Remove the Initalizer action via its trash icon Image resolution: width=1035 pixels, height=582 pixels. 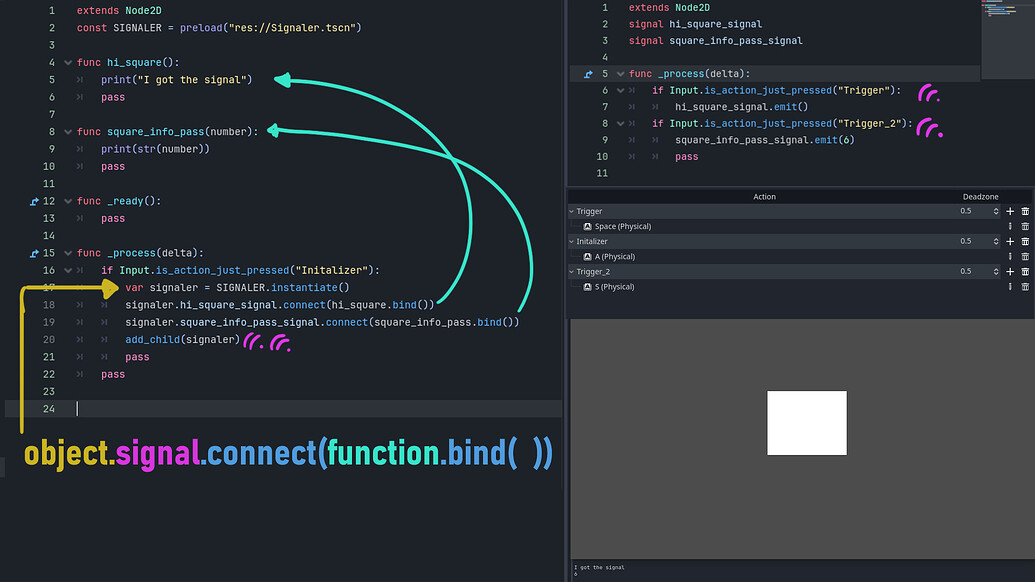tap(1025, 241)
